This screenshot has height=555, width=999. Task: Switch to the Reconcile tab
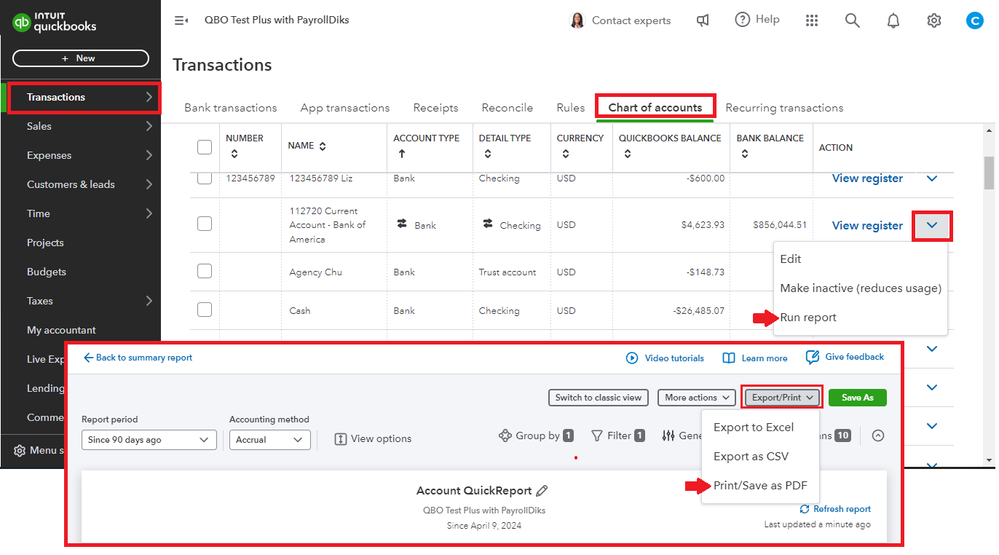507,108
